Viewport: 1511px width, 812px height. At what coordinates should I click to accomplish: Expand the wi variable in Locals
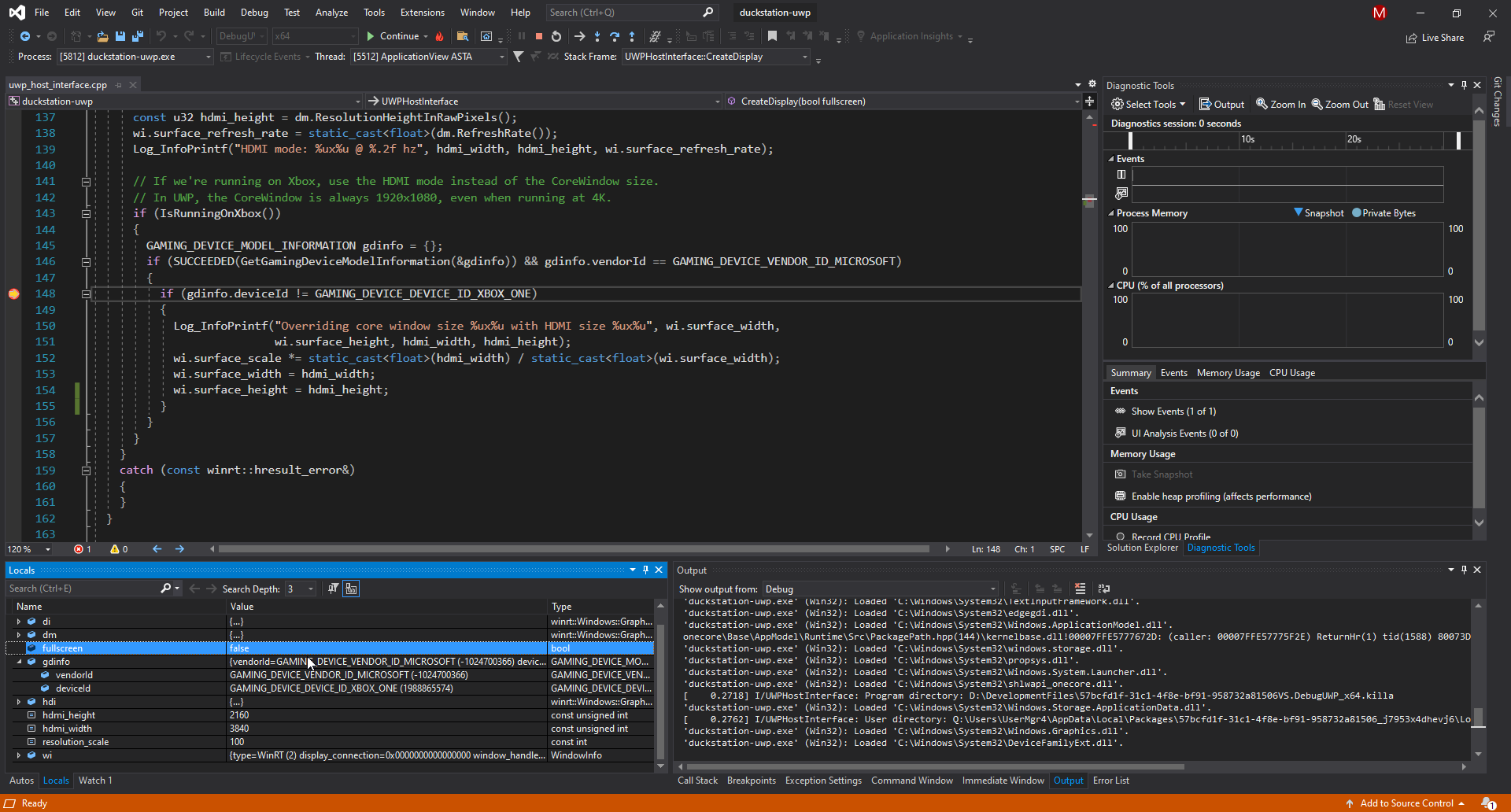tap(19, 755)
